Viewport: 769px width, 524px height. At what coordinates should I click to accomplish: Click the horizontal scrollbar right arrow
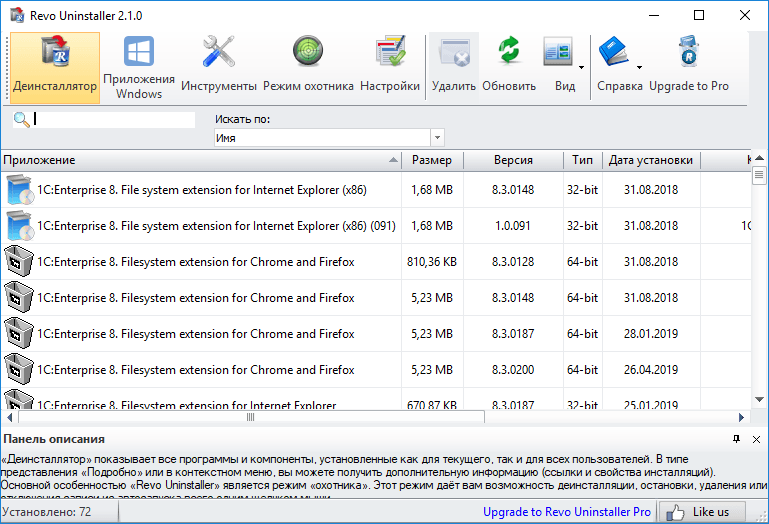tap(742, 418)
